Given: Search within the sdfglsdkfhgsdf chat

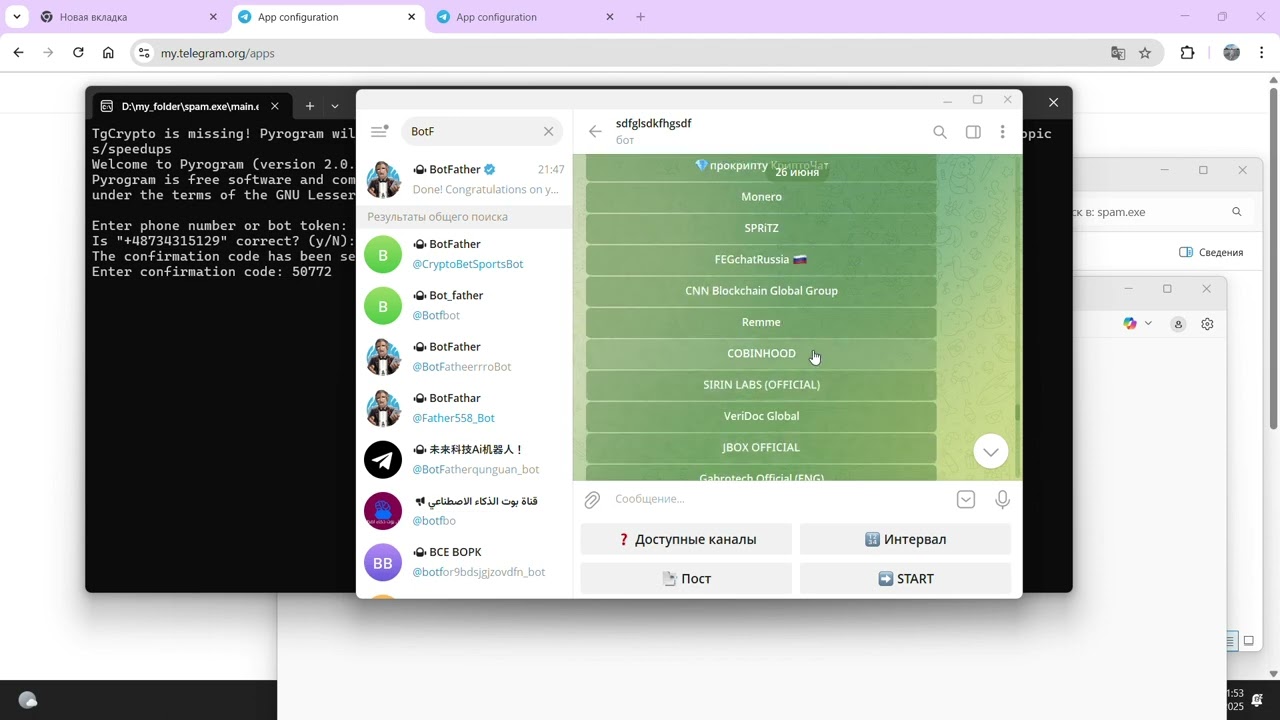Looking at the screenshot, I should coord(940,132).
